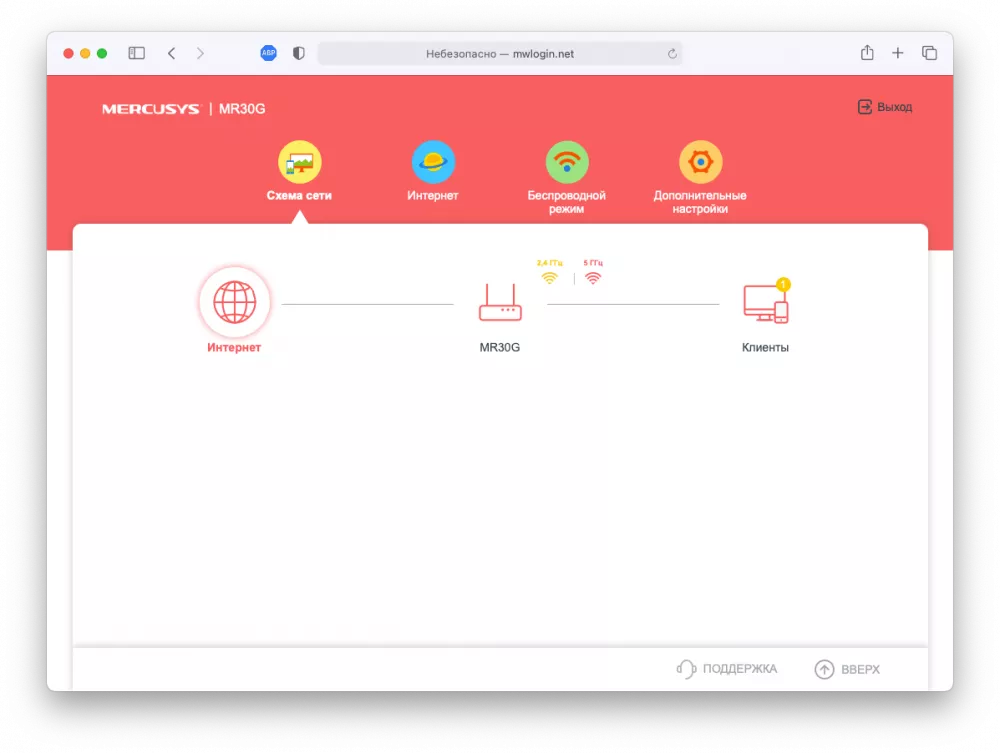Select the MR30G router icon in the diagram
The width and height of the screenshot is (1000, 753).
pos(500,302)
